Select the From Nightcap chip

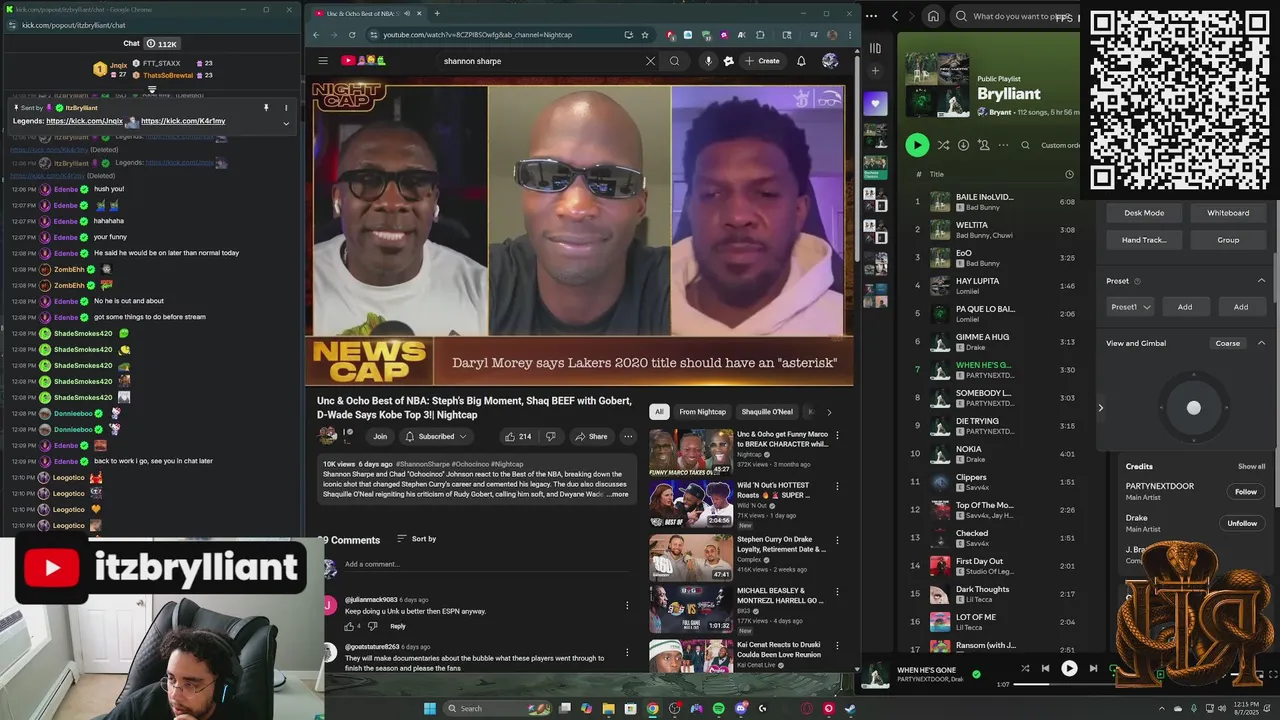point(703,412)
